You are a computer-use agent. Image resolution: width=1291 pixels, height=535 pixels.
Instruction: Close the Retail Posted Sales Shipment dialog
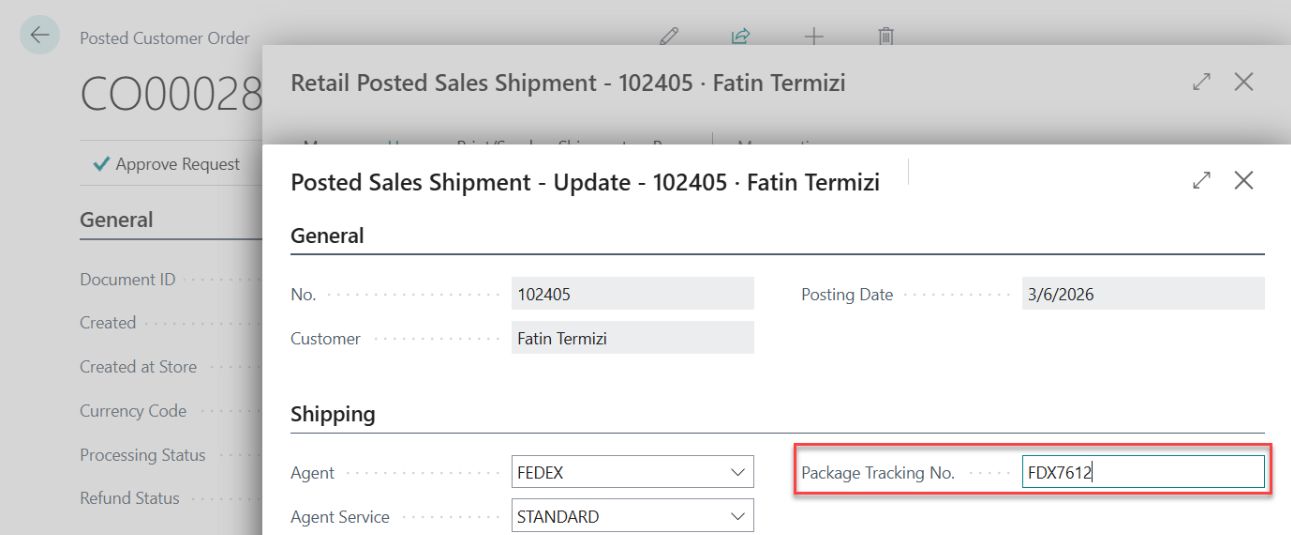point(1244,83)
